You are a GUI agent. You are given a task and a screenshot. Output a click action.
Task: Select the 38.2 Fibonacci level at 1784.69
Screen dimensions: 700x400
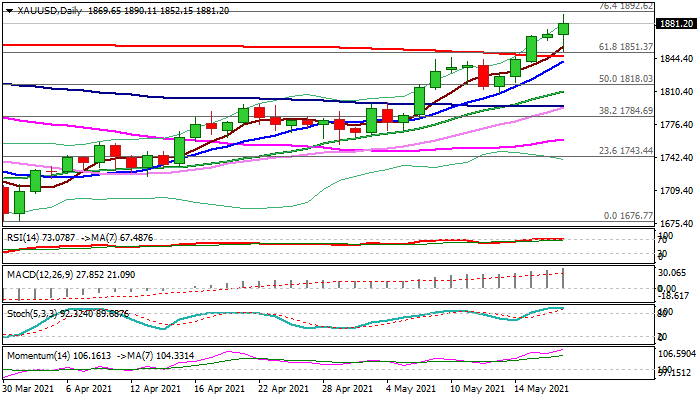625,111
